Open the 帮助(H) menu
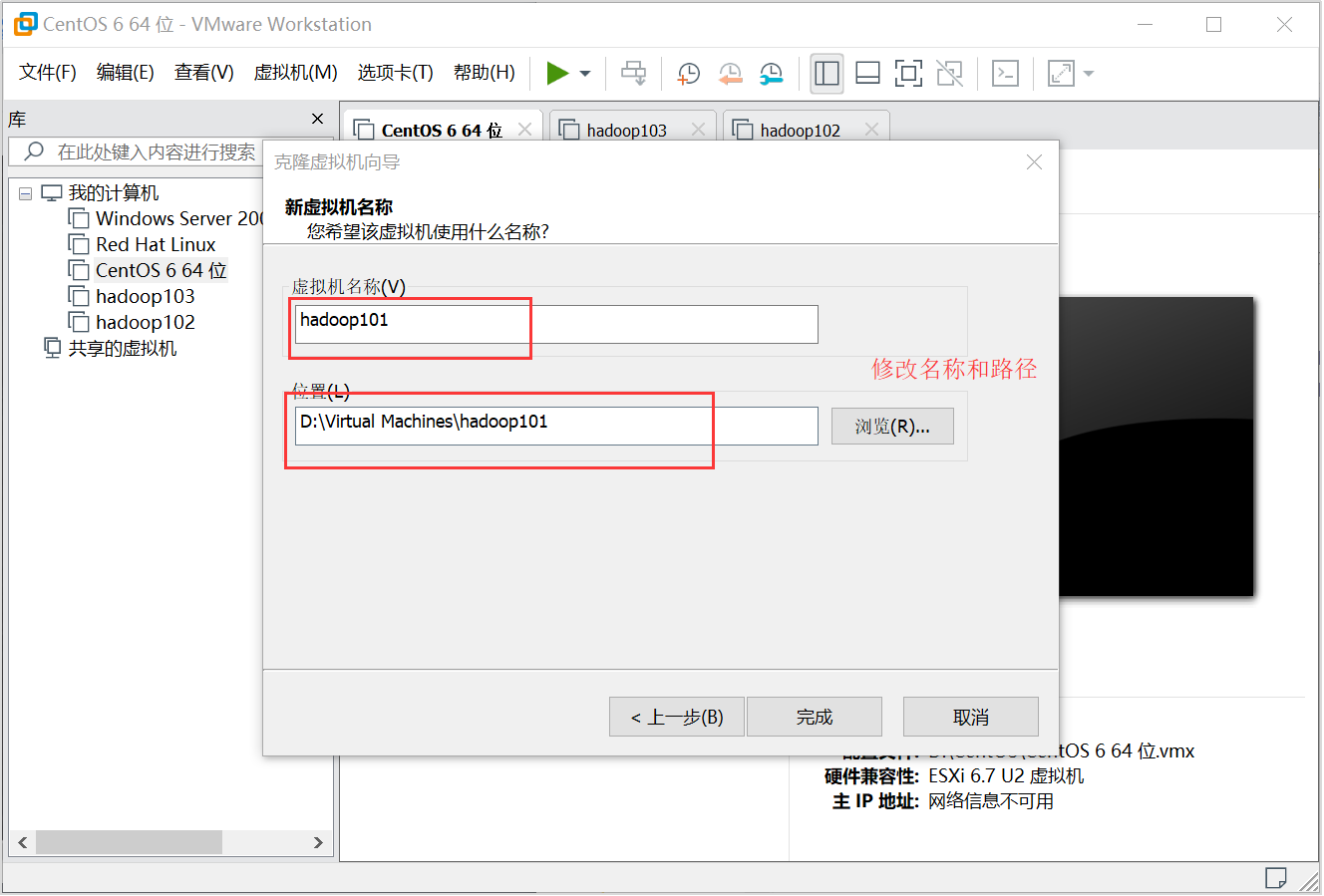The width and height of the screenshot is (1324, 896). click(x=485, y=73)
